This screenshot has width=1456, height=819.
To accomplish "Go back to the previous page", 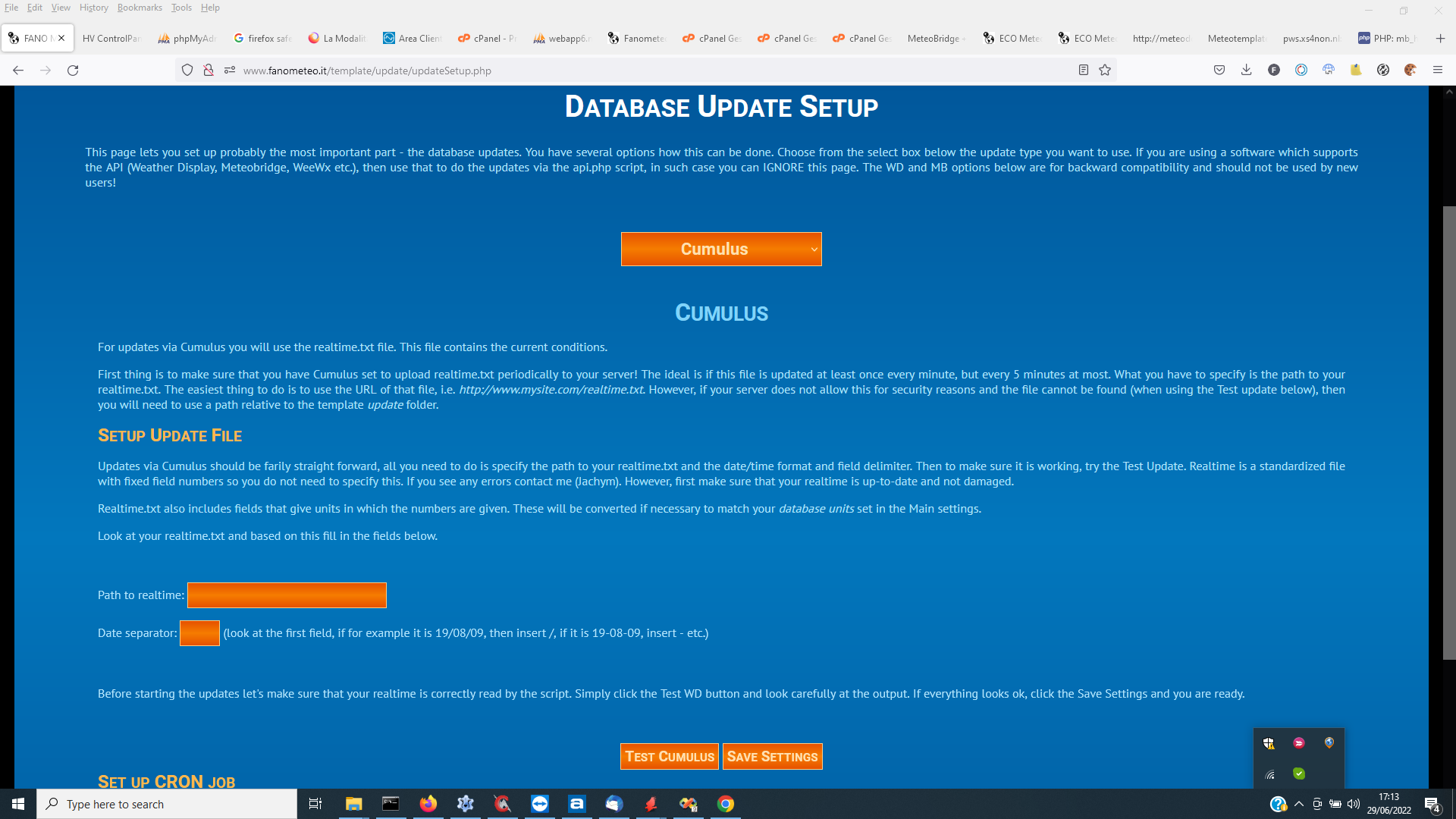I will pos(18,71).
